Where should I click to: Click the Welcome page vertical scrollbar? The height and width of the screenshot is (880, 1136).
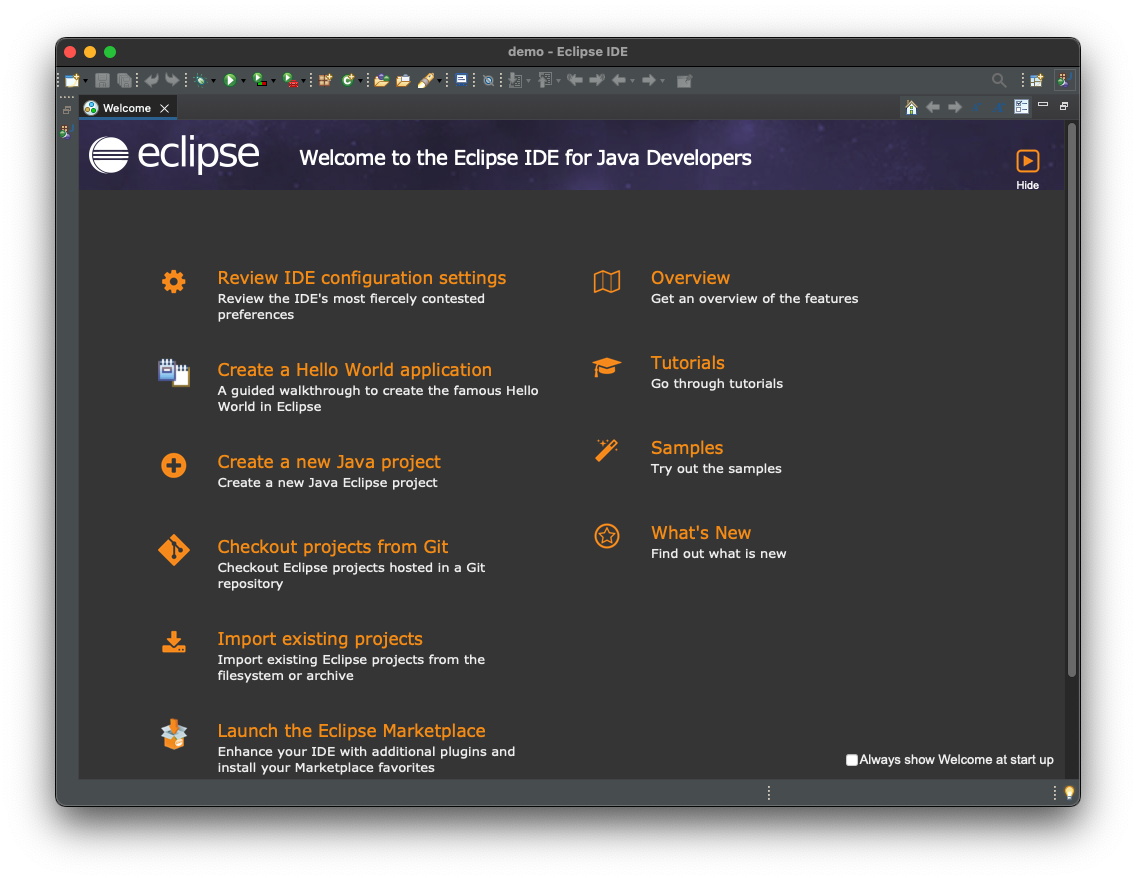(x=1072, y=400)
